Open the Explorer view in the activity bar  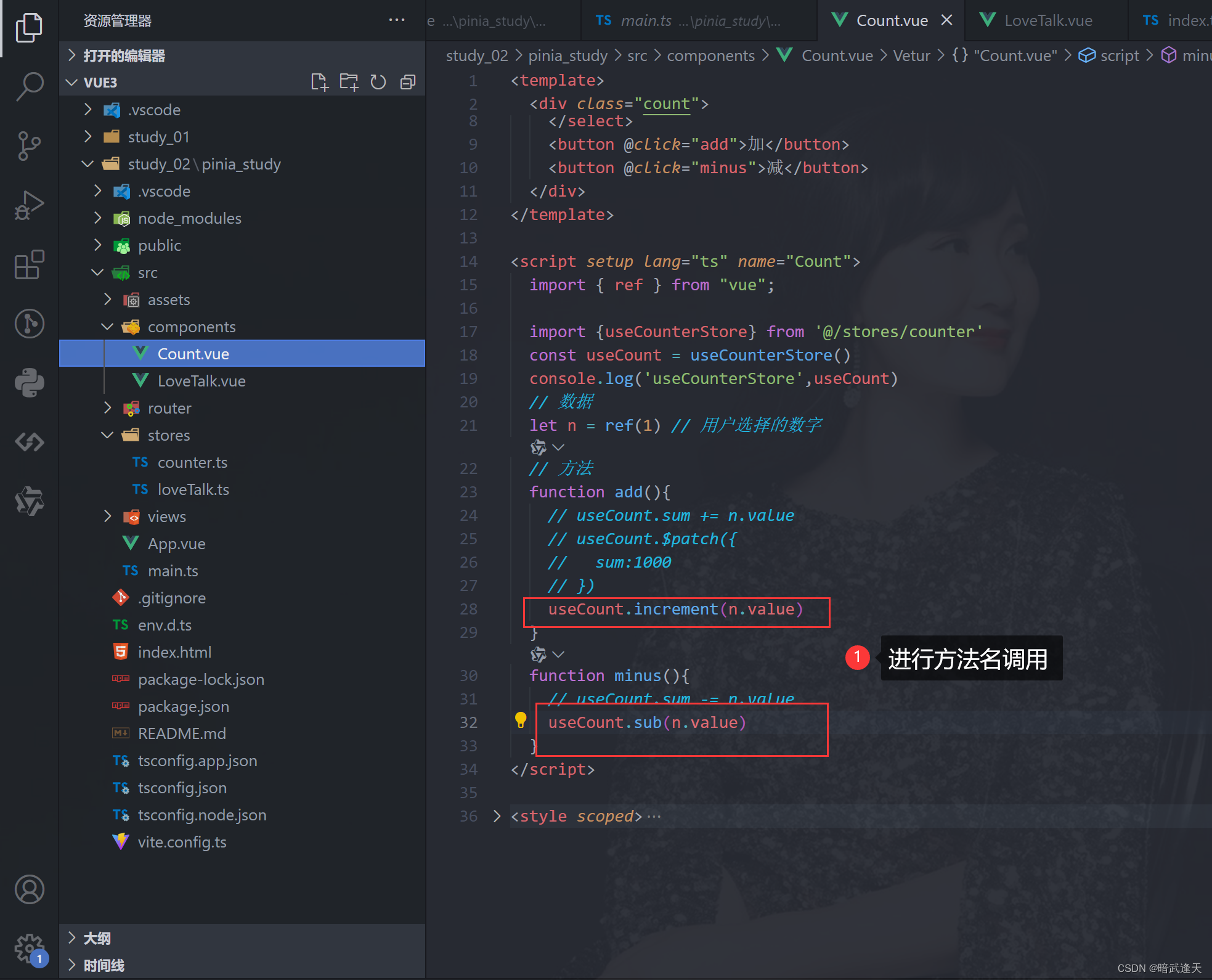pos(29,28)
